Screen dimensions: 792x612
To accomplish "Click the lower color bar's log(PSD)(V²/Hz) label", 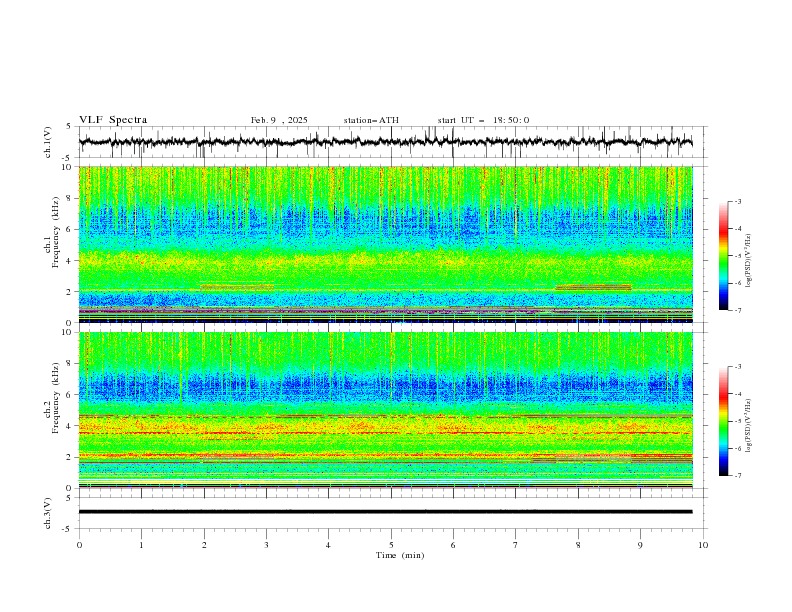I will 749,426.
